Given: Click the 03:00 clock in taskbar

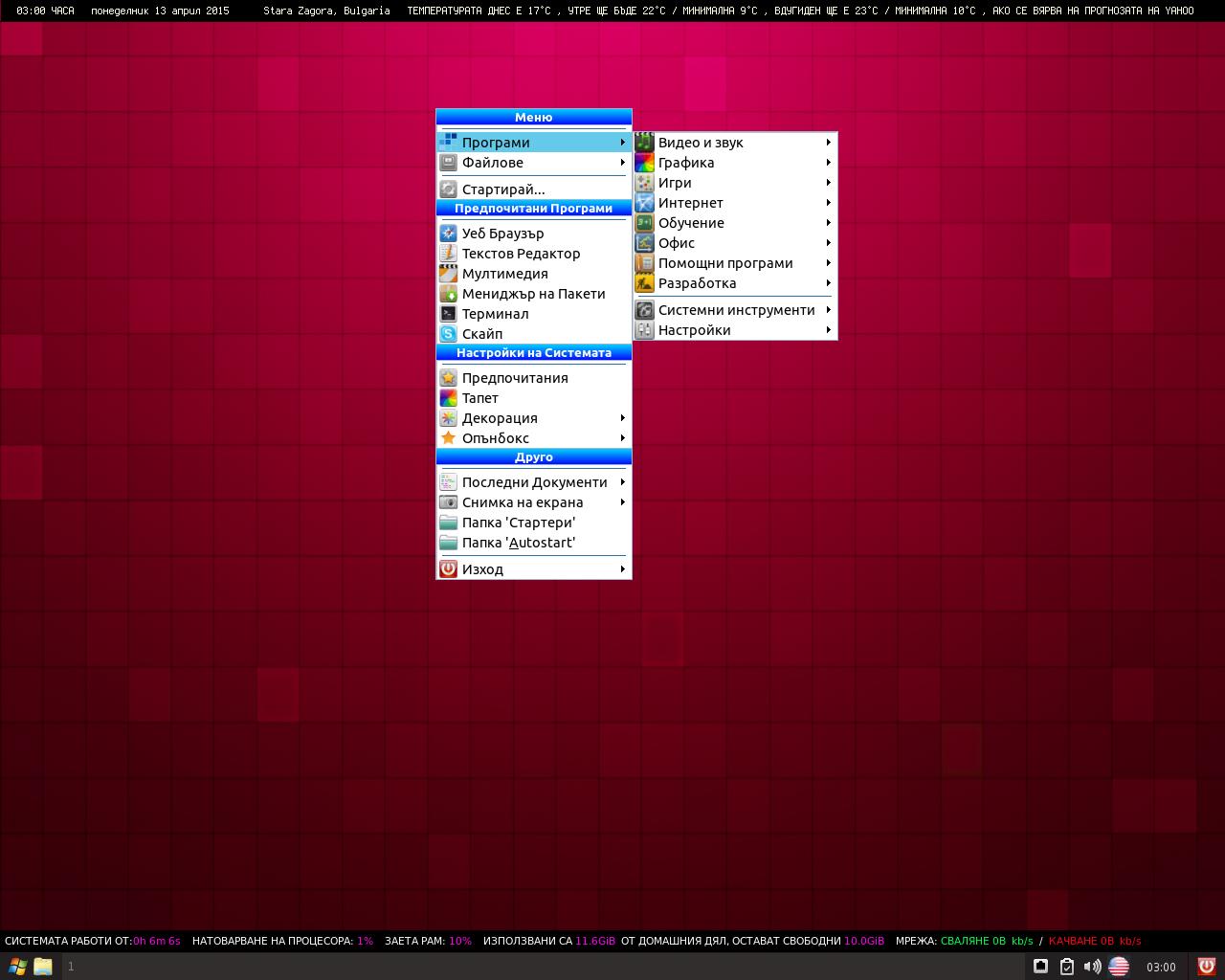Looking at the screenshot, I should coord(1161,968).
